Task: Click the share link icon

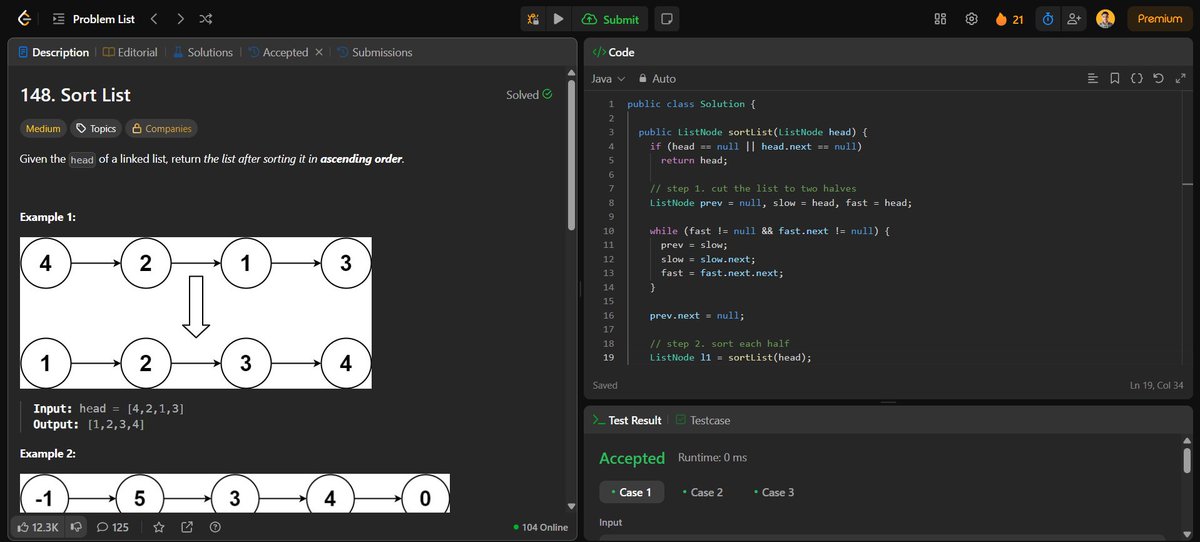Action: point(186,527)
